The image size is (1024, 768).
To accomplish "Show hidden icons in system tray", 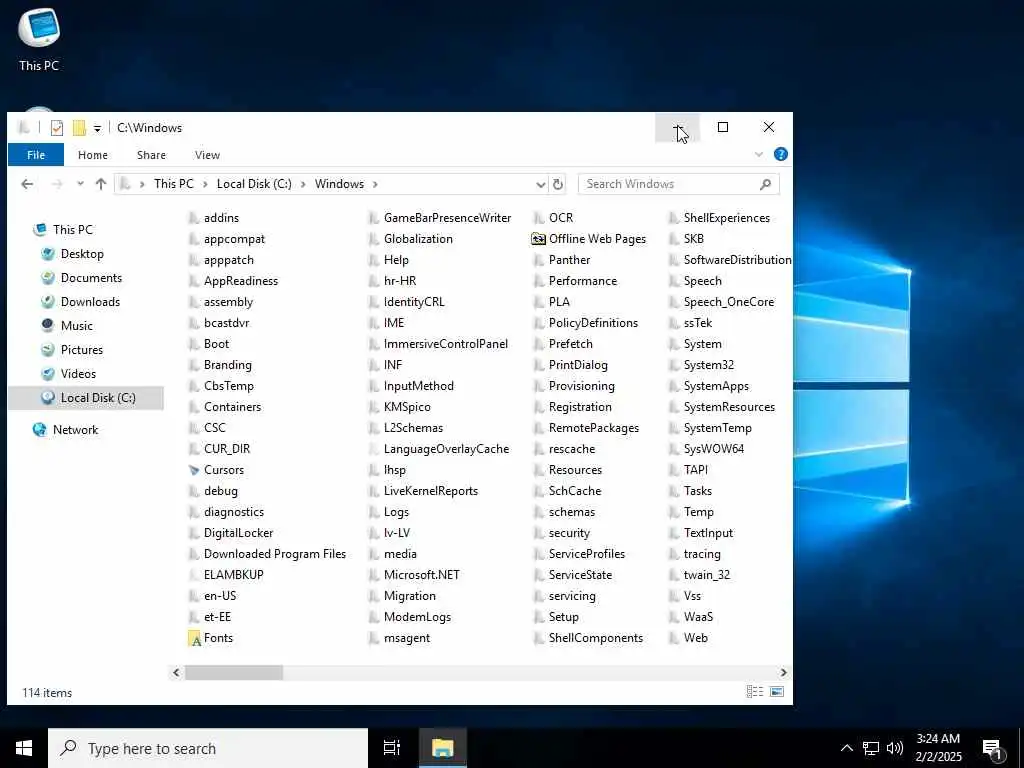I will tap(846, 748).
